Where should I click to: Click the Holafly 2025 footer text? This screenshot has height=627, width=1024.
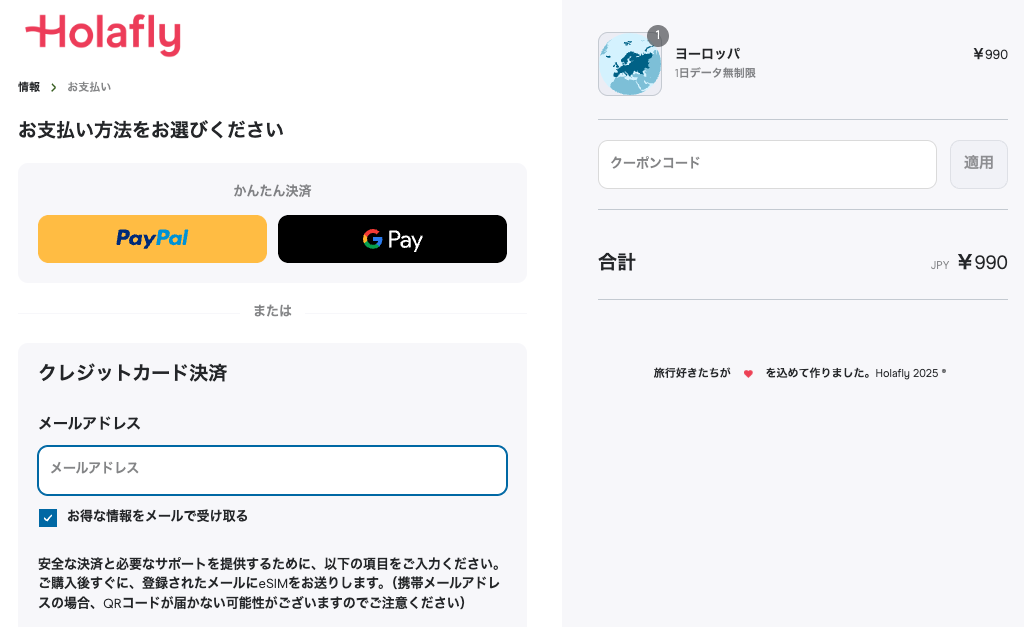coord(907,373)
